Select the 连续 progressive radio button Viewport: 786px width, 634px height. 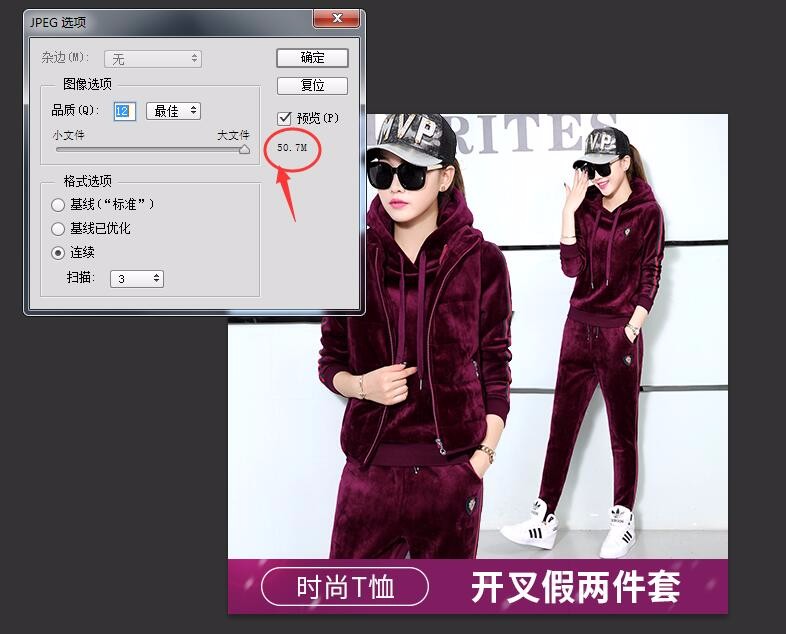pyautogui.click(x=58, y=253)
